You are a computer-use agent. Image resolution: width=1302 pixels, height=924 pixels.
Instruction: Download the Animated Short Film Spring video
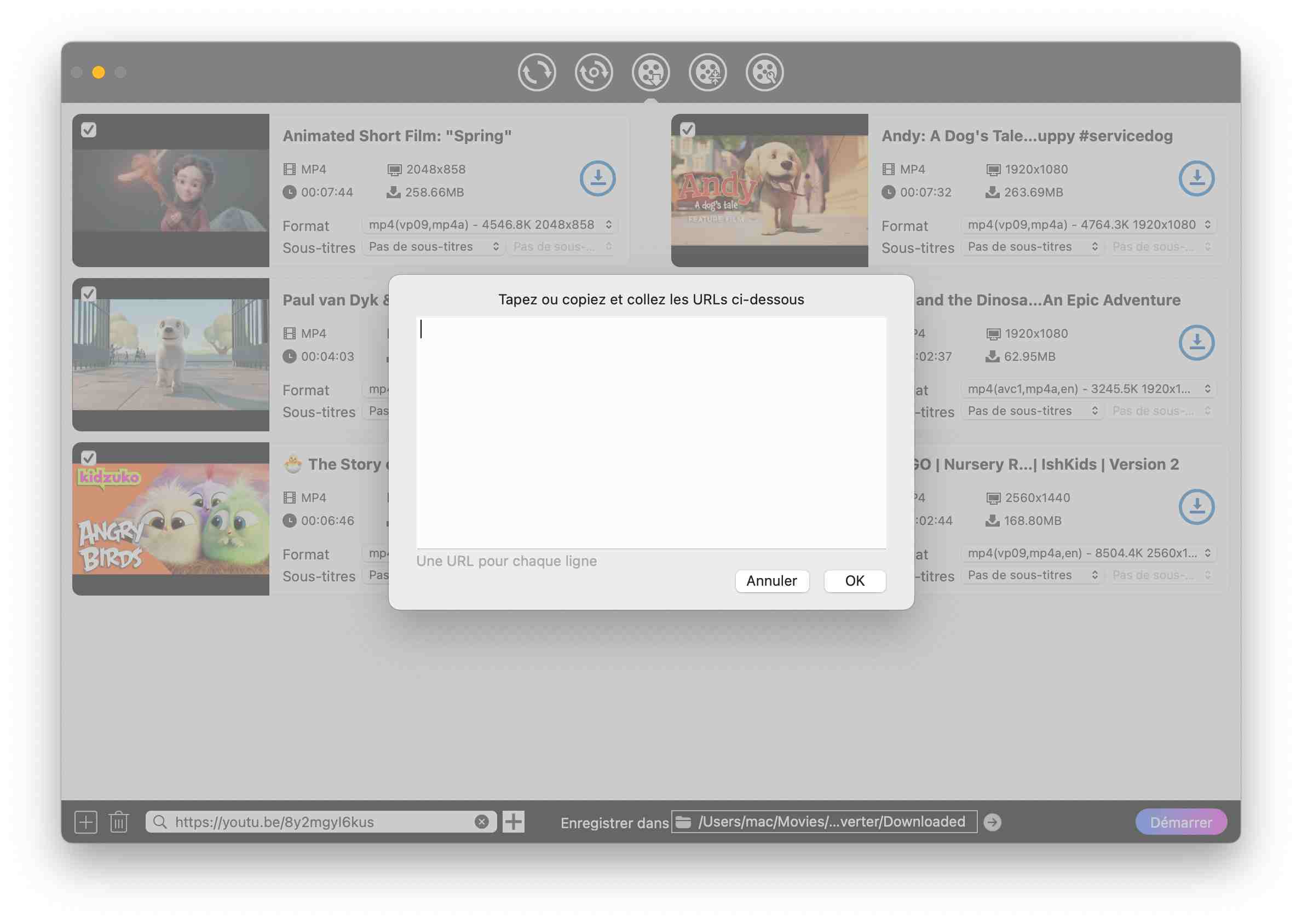[x=597, y=178]
